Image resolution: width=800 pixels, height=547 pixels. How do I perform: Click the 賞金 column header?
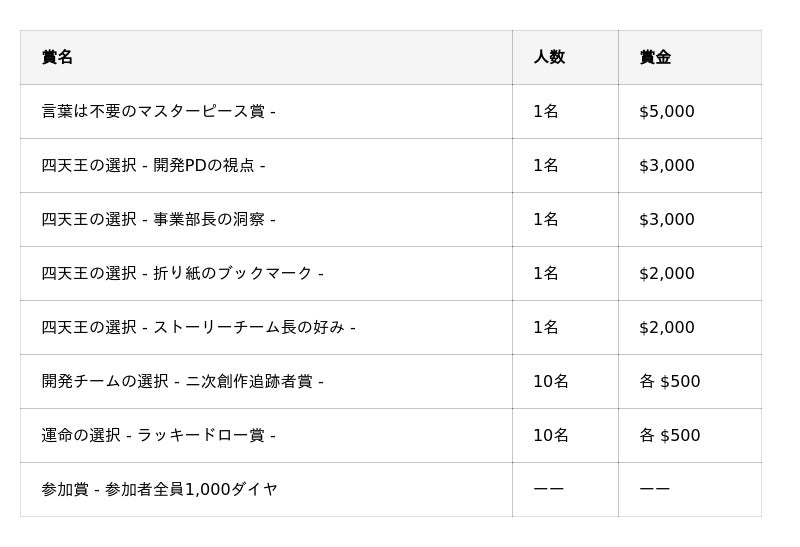point(655,57)
